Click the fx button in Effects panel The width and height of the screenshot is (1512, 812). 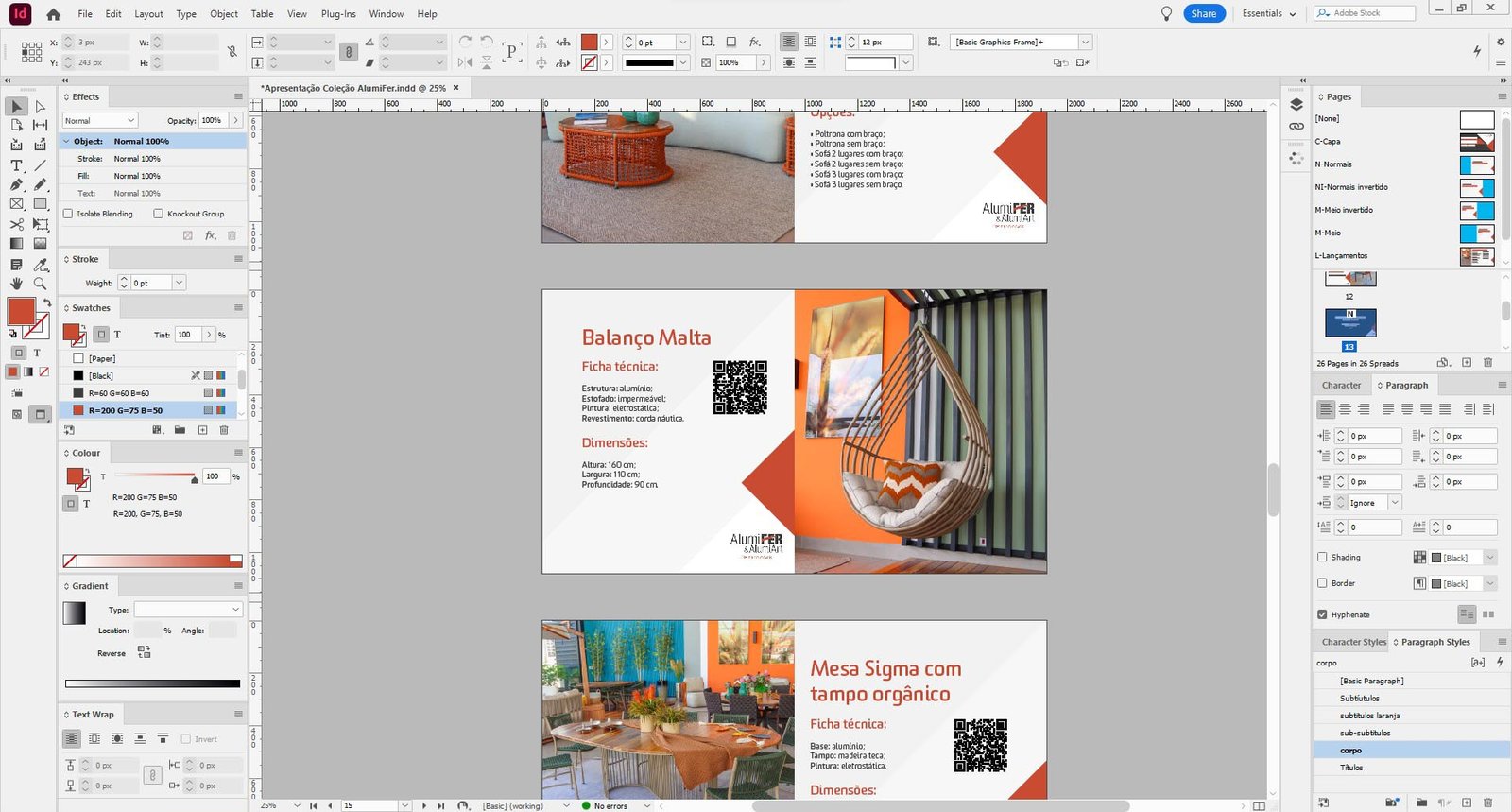point(211,235)
